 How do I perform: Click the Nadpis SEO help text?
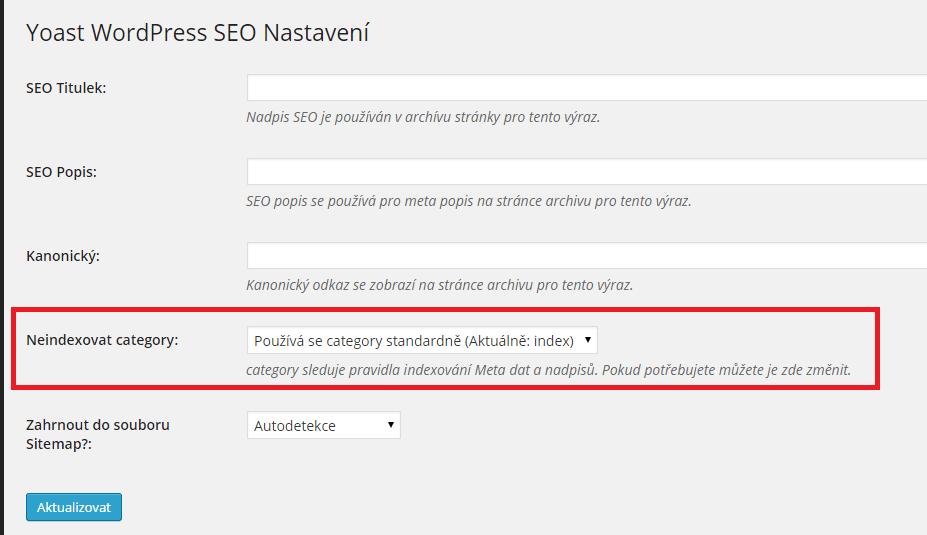point(423,117)
